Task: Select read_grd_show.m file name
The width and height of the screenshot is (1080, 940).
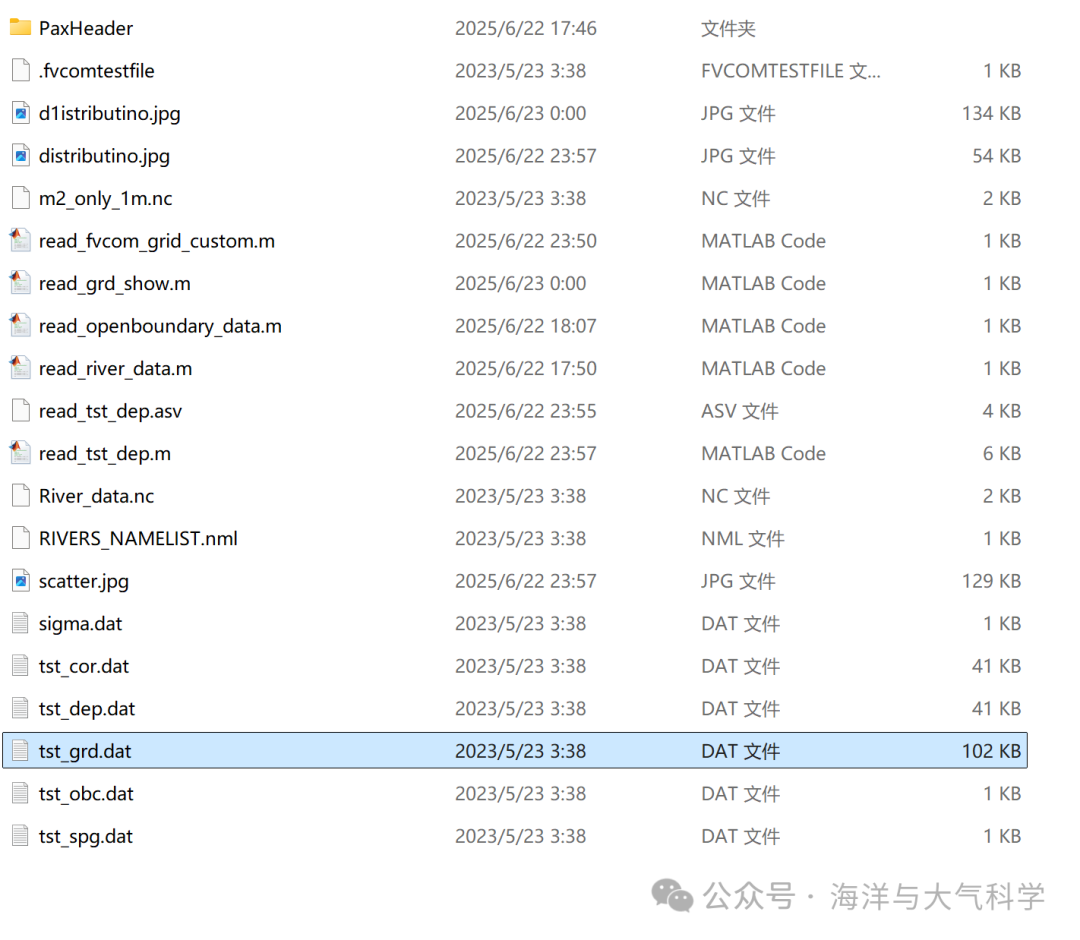Action: tap(114, 283)
